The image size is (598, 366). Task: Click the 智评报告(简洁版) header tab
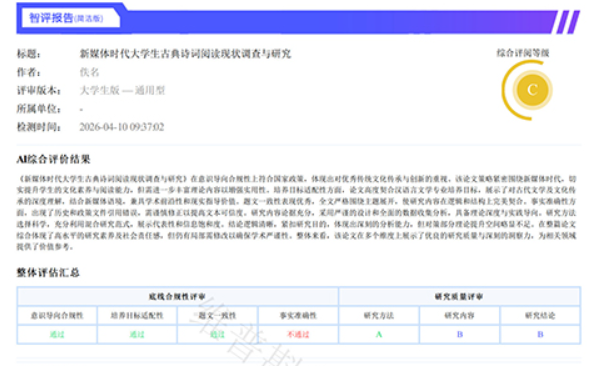pyautogui.click(x=71, y=18)
